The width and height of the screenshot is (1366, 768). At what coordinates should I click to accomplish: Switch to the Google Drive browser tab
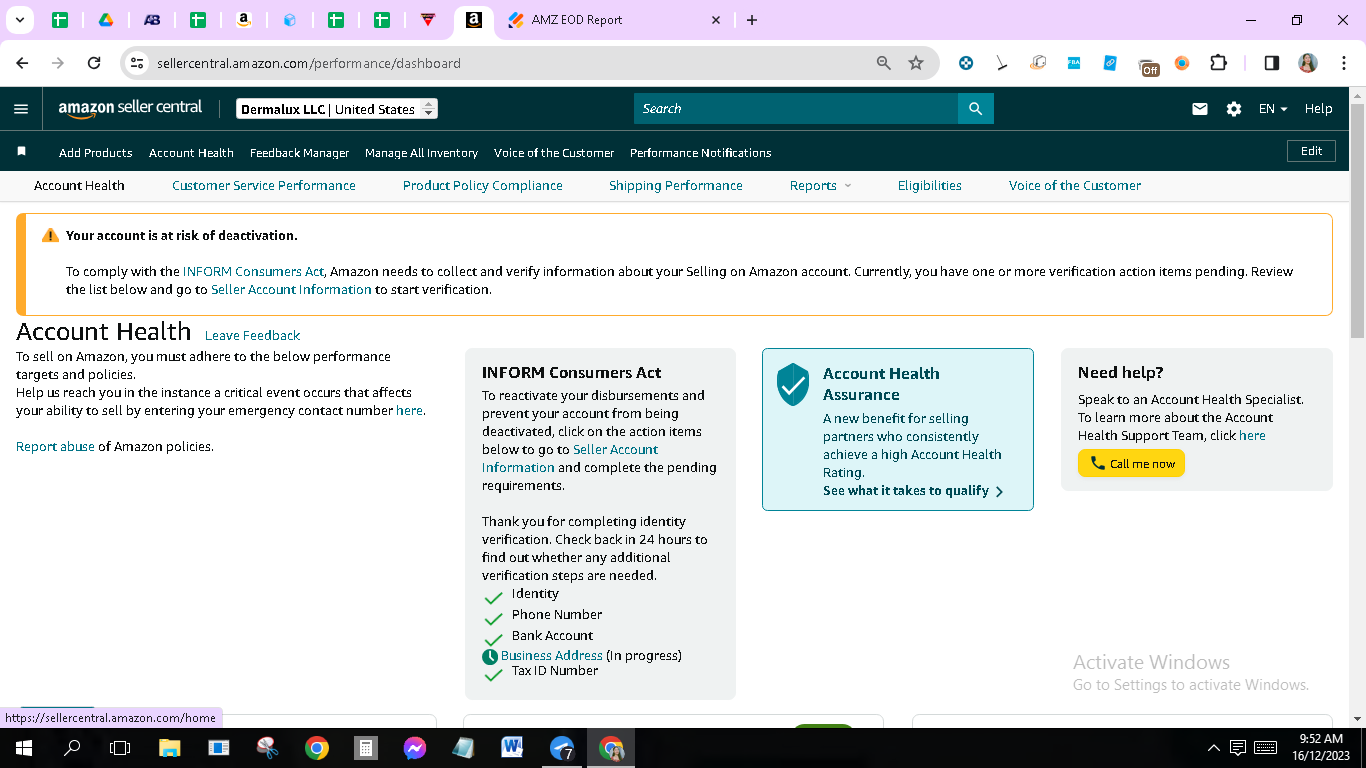coord(106,20)
